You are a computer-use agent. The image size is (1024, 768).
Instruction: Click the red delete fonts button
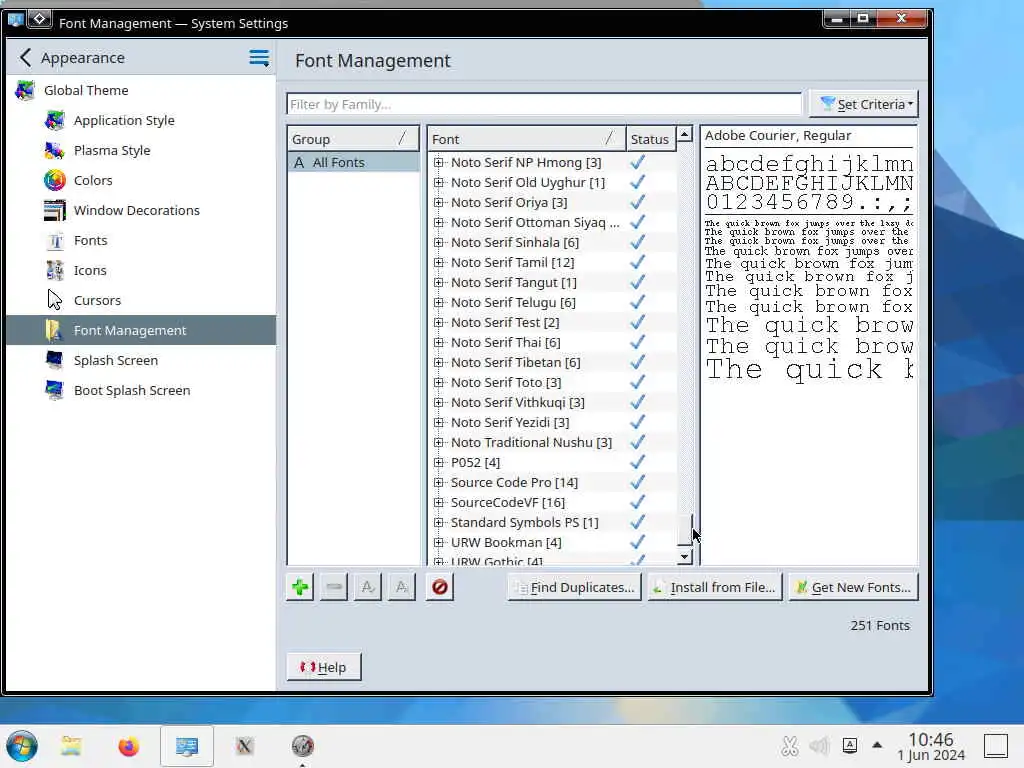(x=440, y=587)
